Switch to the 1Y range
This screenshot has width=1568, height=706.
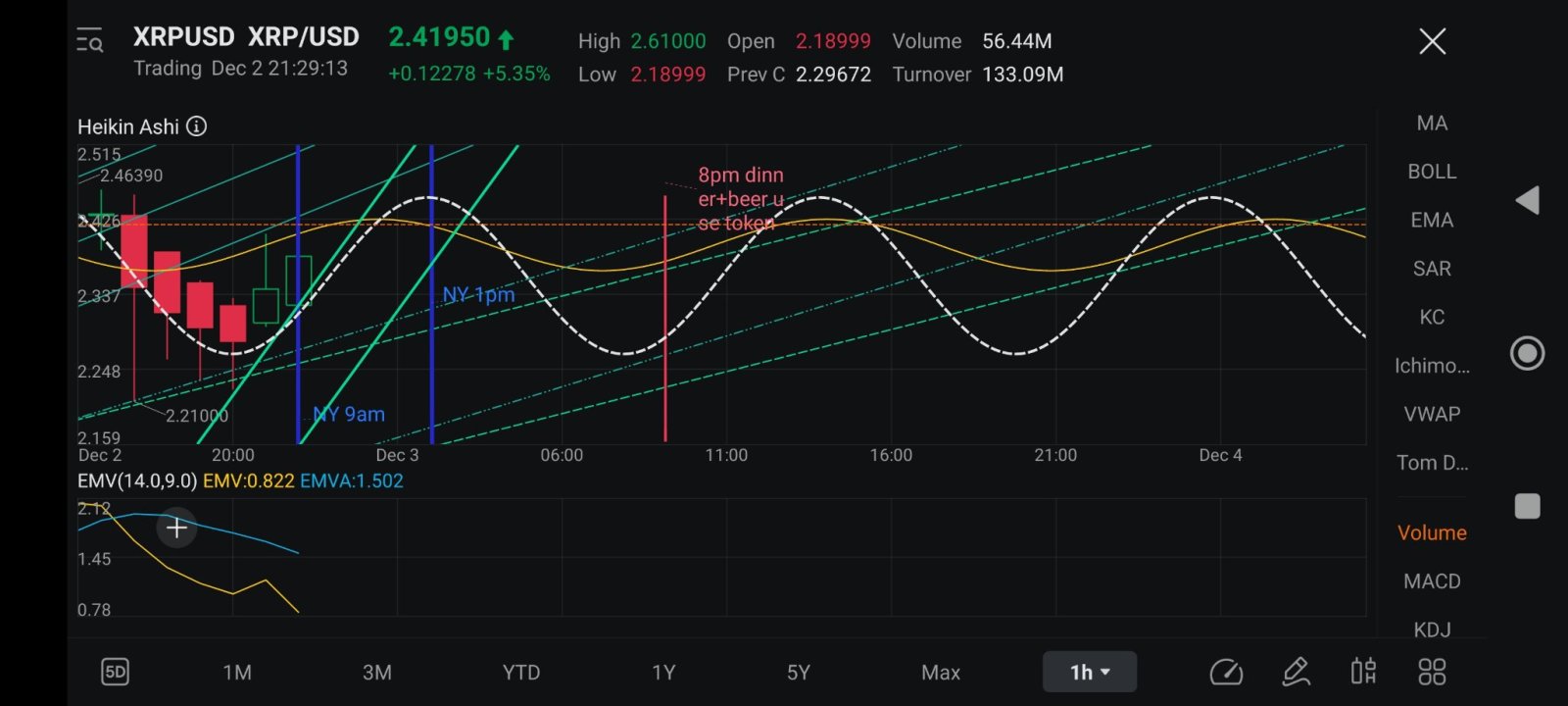coord(663,672)
